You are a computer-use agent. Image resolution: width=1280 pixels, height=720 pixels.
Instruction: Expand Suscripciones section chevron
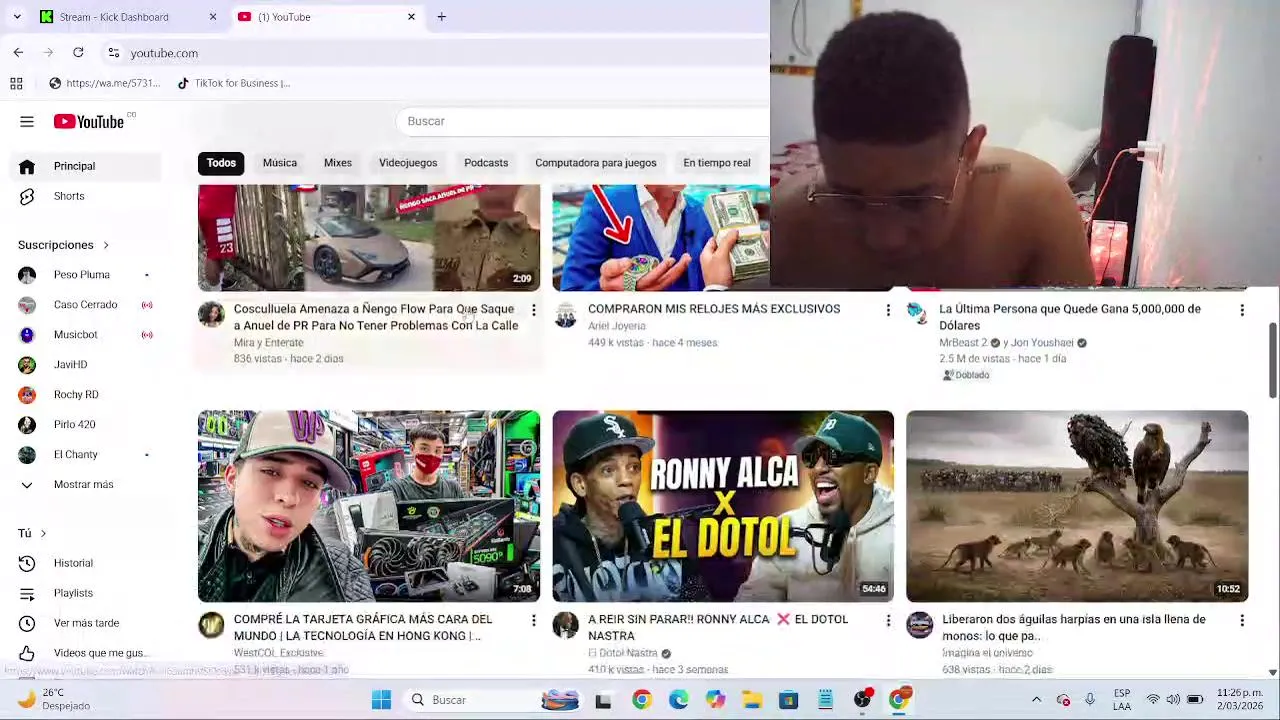click(x=105, y=245)
